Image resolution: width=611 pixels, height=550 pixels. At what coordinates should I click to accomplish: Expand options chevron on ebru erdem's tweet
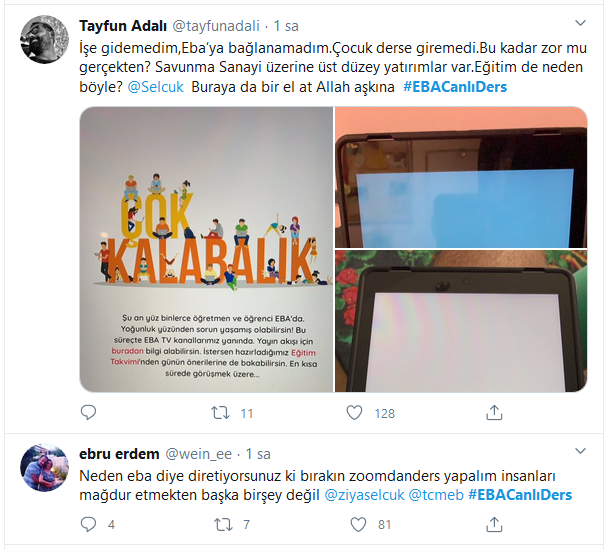(580, 451)
